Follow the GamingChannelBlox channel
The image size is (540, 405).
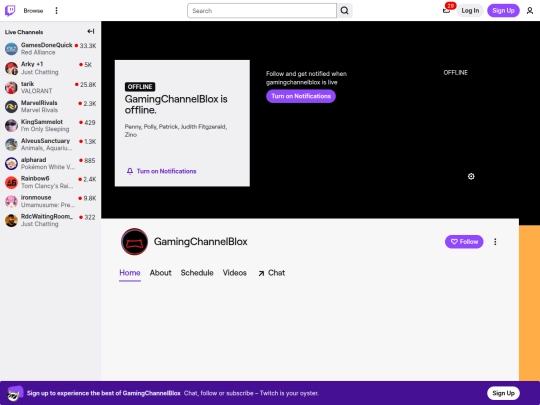click(464, 242)
